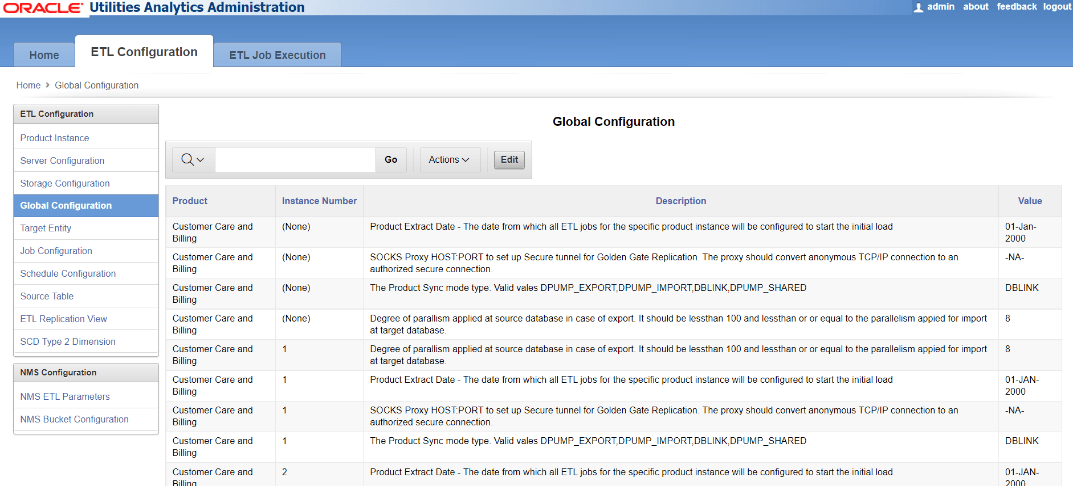Open the Actions dropdown menu
Screen dimensions: 1073x486
(449, 159)
